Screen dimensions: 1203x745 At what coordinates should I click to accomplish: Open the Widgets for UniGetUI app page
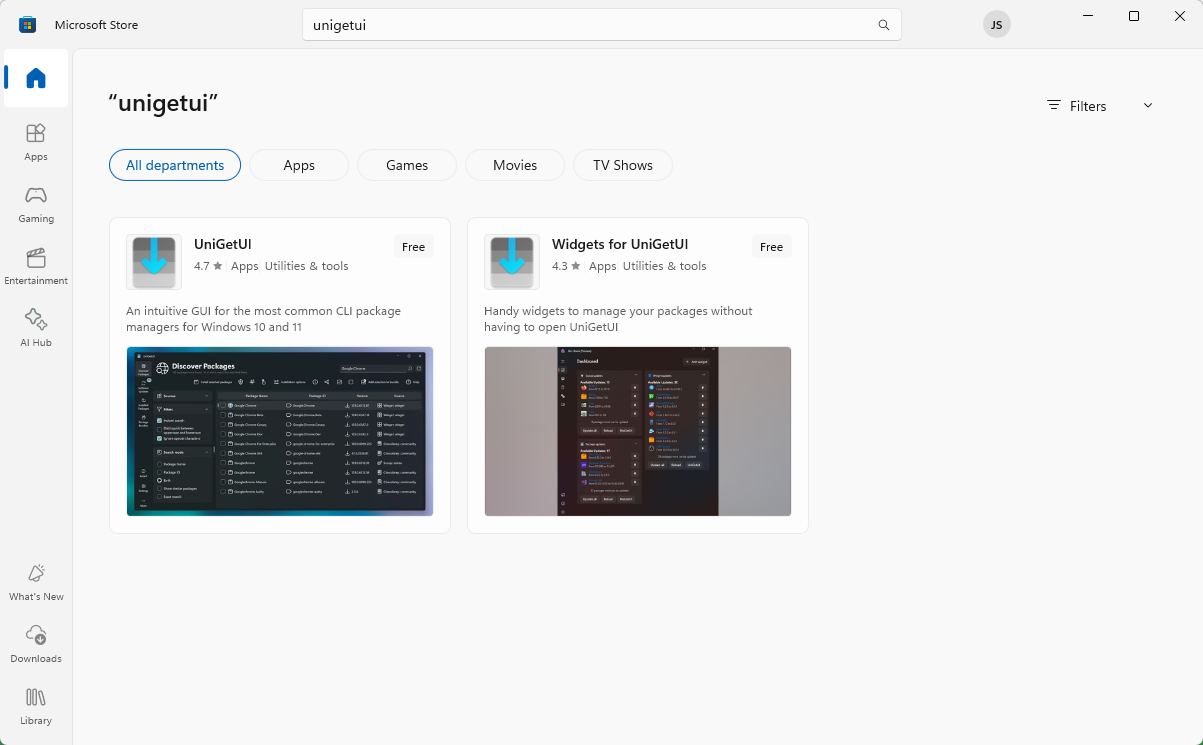point(620,244)
